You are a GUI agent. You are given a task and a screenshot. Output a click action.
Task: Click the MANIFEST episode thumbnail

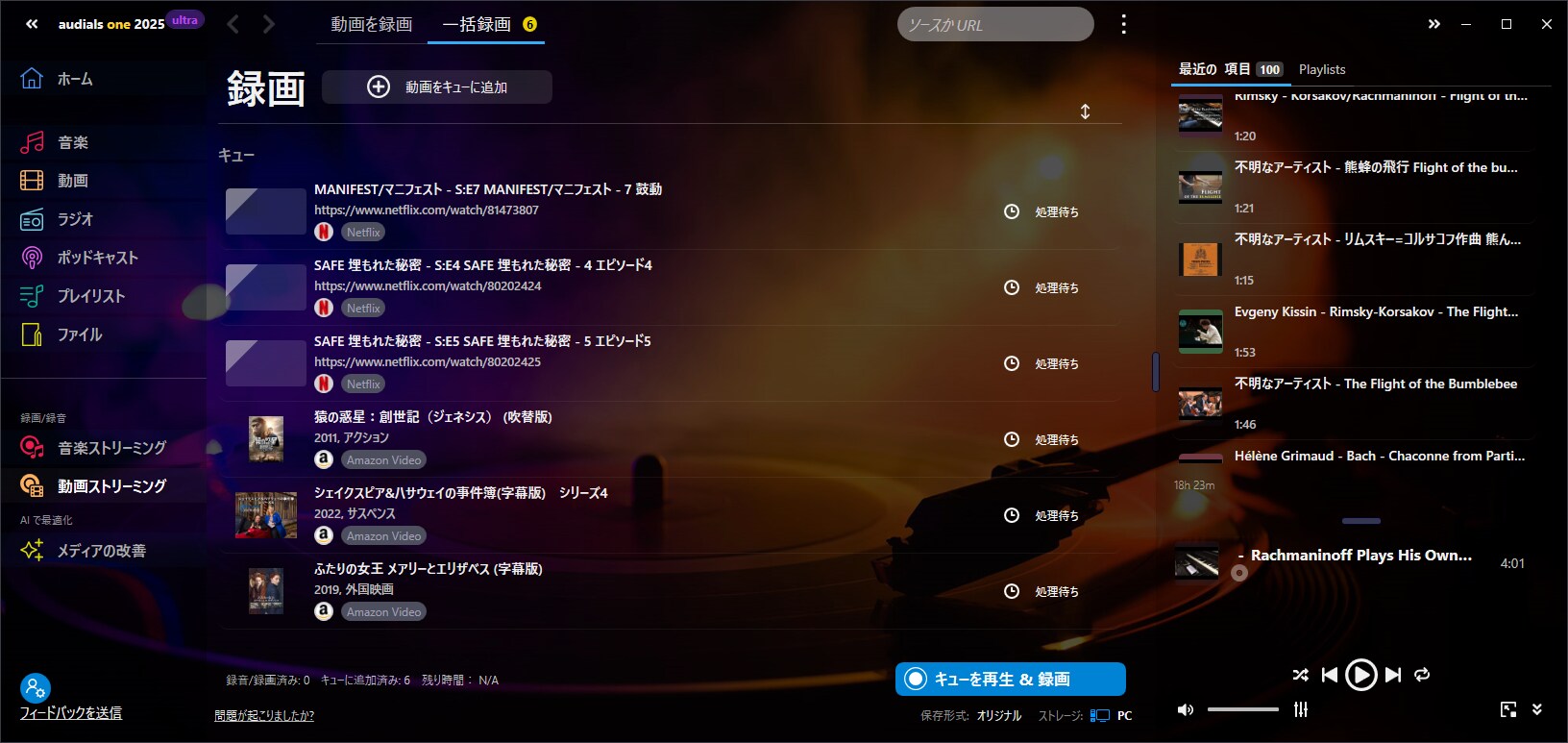coord(266,211)
